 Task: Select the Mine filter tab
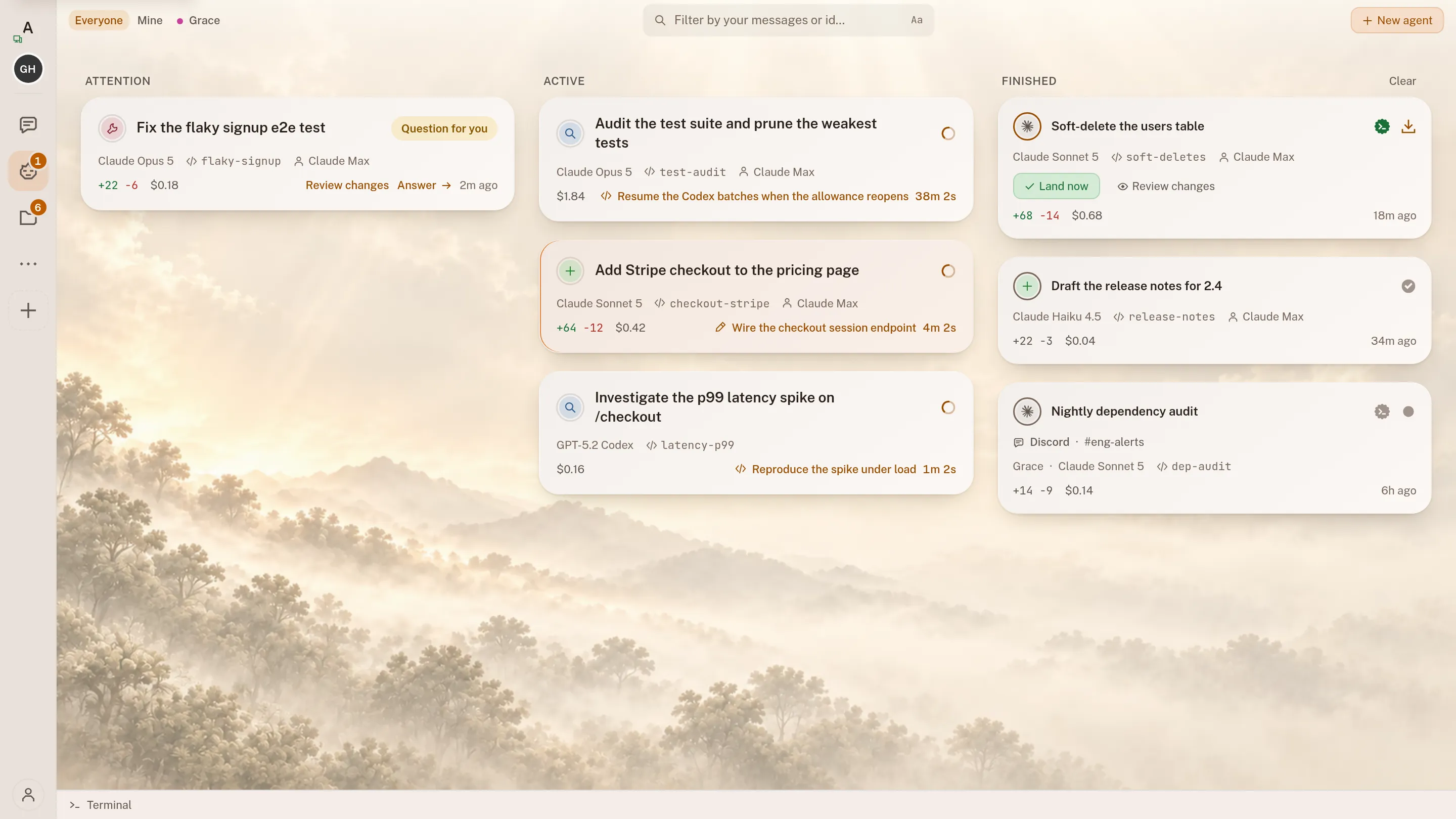[x=150, y=20]
